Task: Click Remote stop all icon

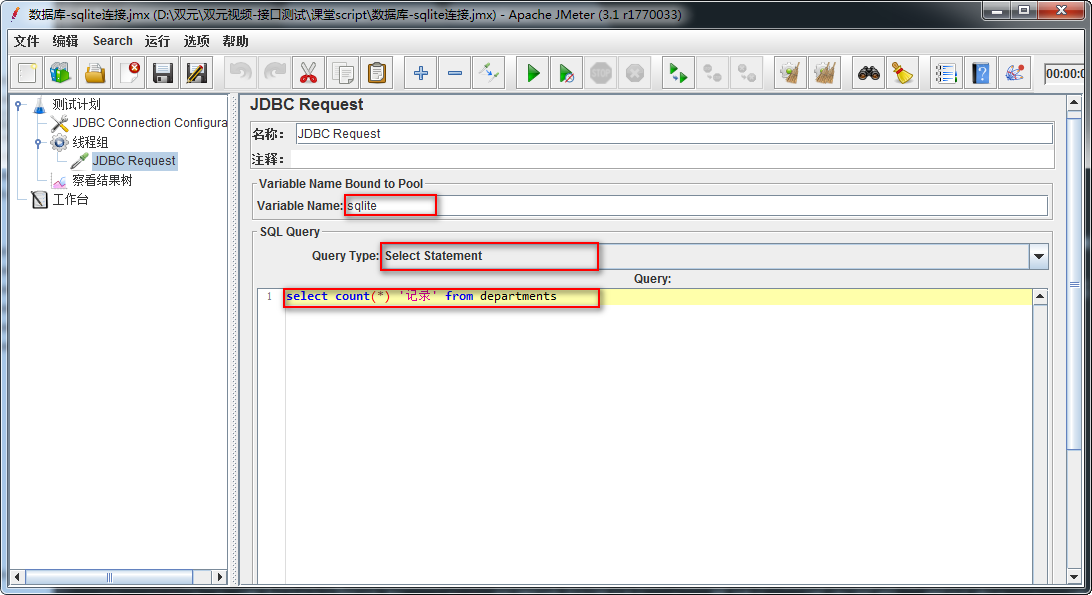Action: (x=712, y=73)
